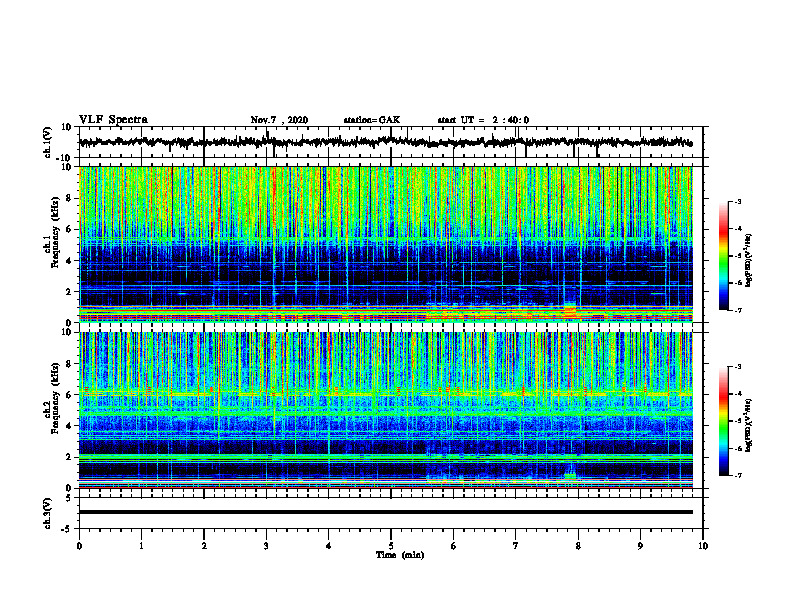Screen dimensions: 792x612
Task: Click the "station=GAK" header label
Action: 372,120
